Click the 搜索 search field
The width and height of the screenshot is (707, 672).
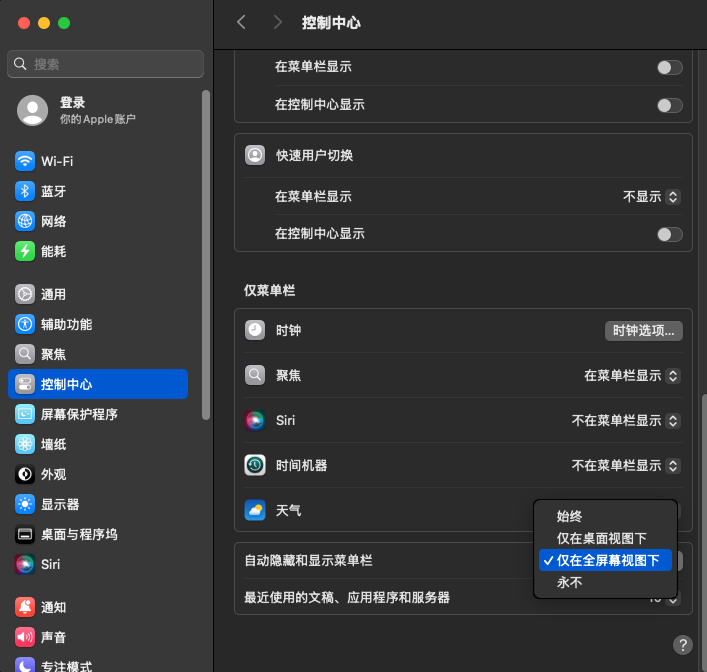pyautogui.click(x=105, y=64)
